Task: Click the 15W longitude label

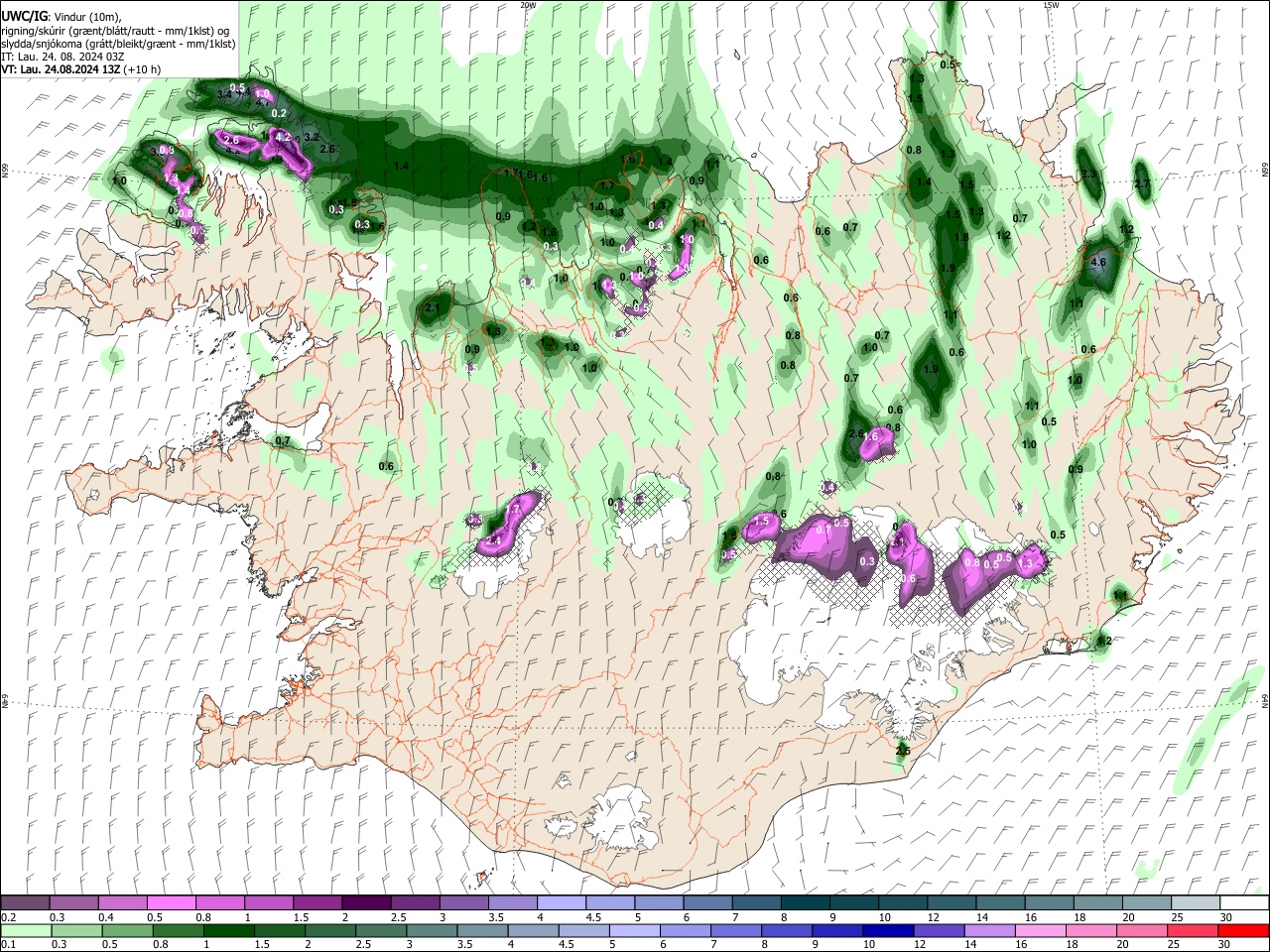Action: (1050, 5)
